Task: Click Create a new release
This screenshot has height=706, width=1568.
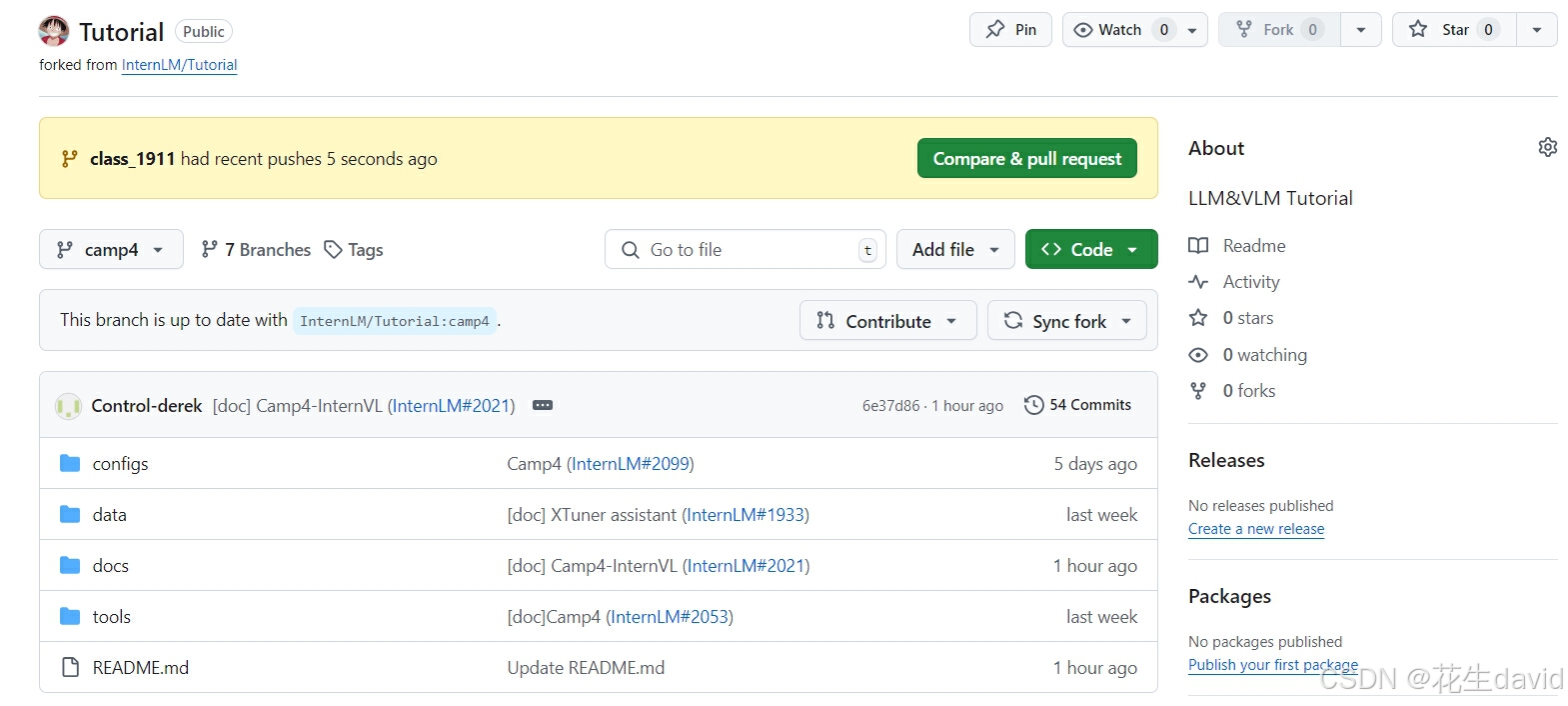Action: 1256,529
